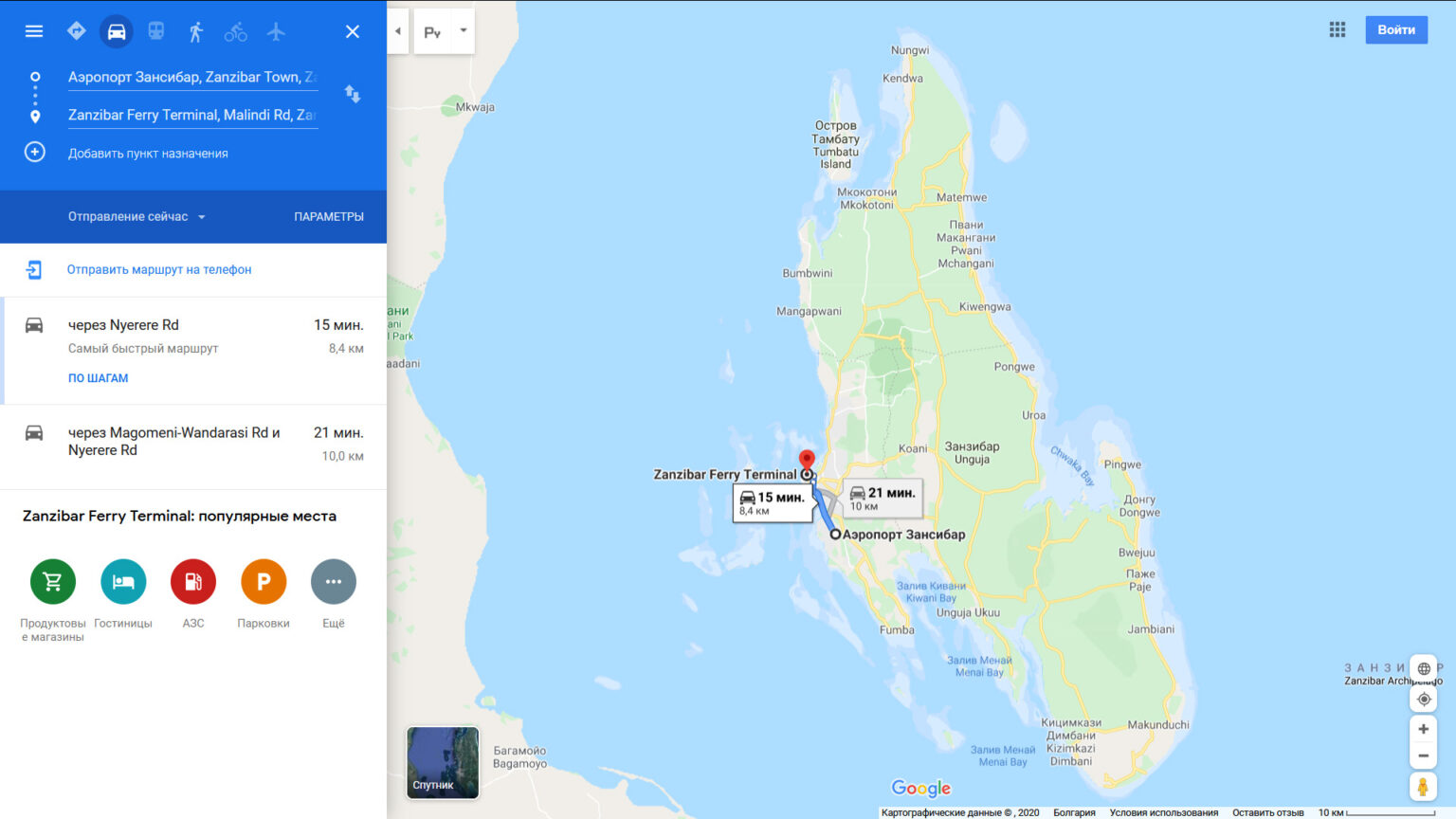1456x819 pixels.
Task: Toggle driving mode car icon
Action: pyautogui.click(x=117, y=31)
